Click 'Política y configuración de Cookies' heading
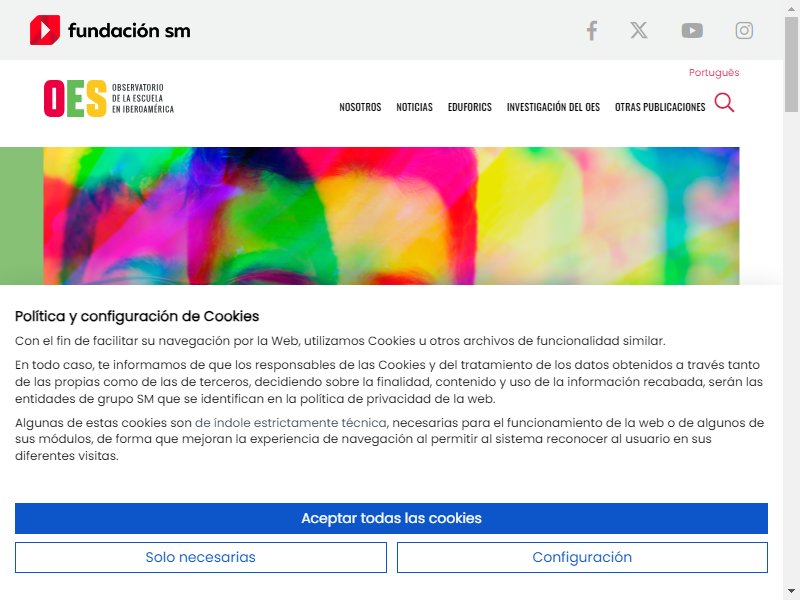The image size is (800, 600). click(137, 316)
